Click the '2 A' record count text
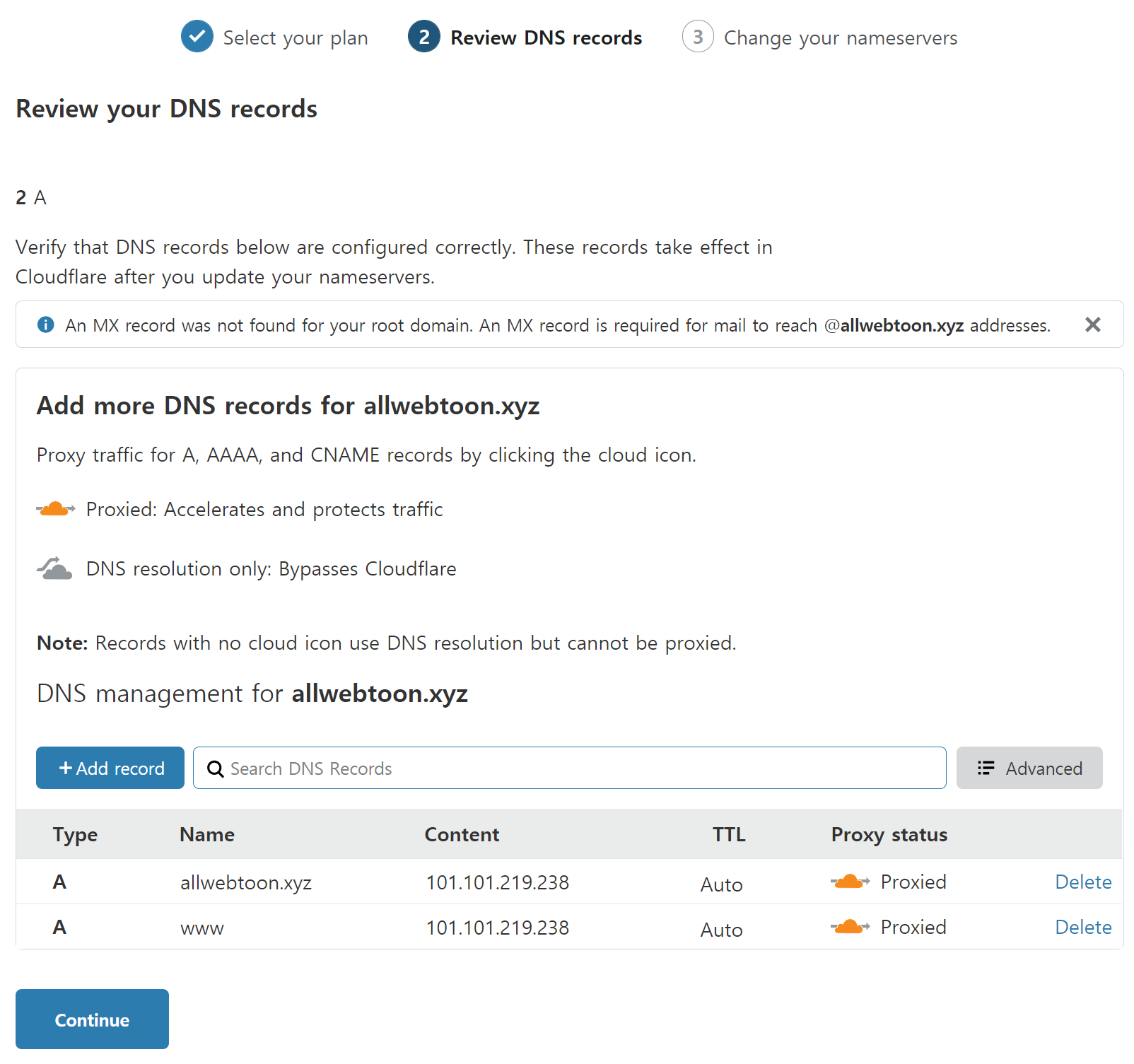Viewport: 1134px width, 1064px height. pos(31,197)
